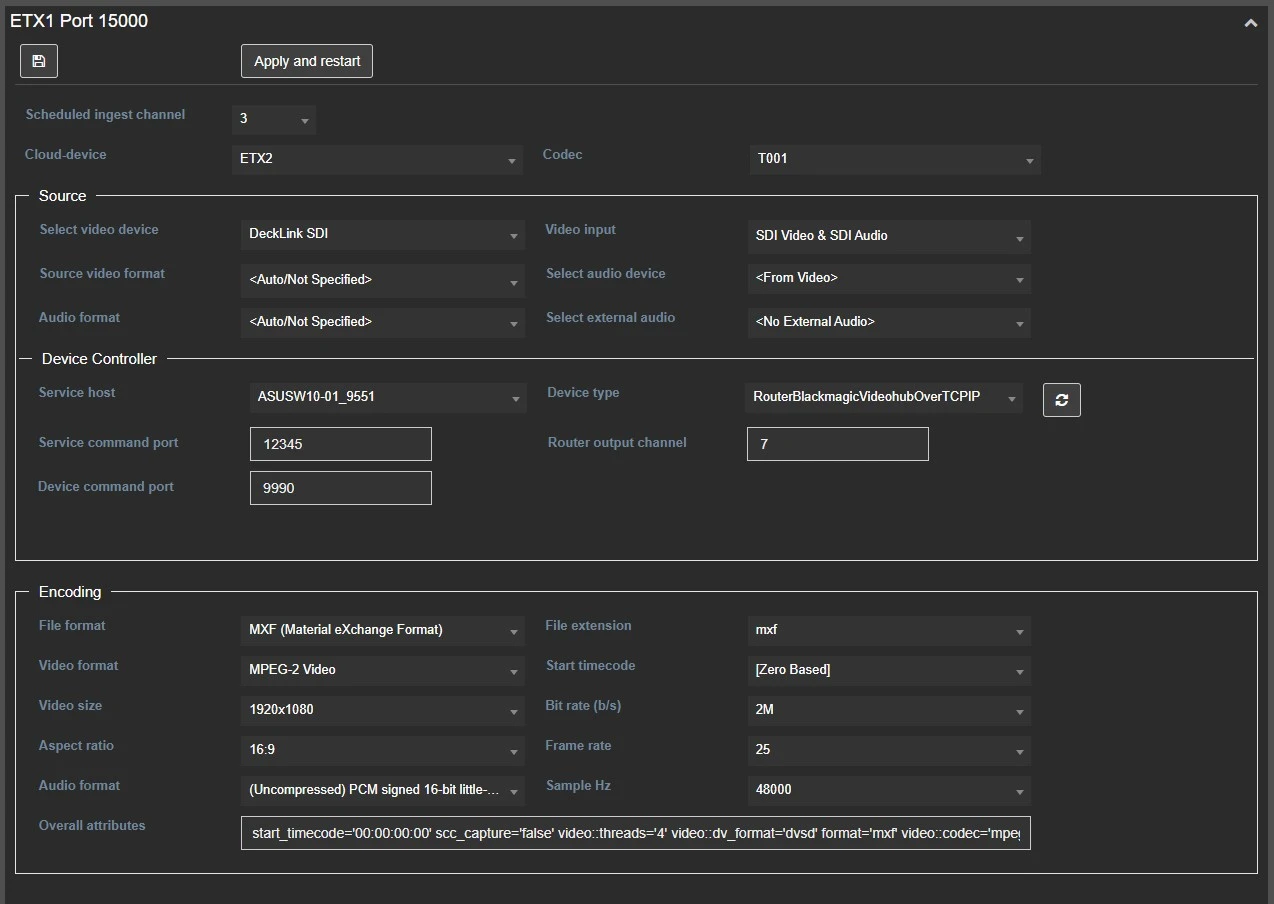Open the Cloud-device dropdown showing ETX2
1274x904 pixels.
coord(377,159)
